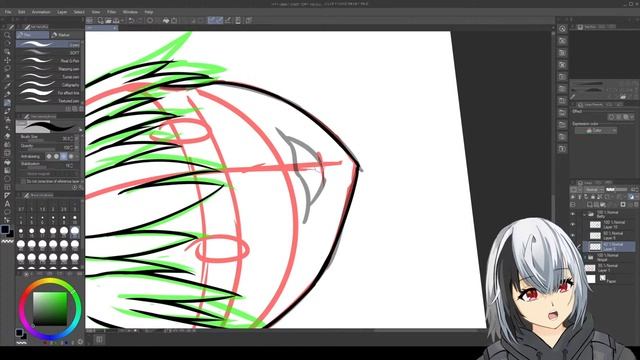640x360 pixels.
Task: Switch to Pen sub tool tab
Action: [x=32, y=35]
